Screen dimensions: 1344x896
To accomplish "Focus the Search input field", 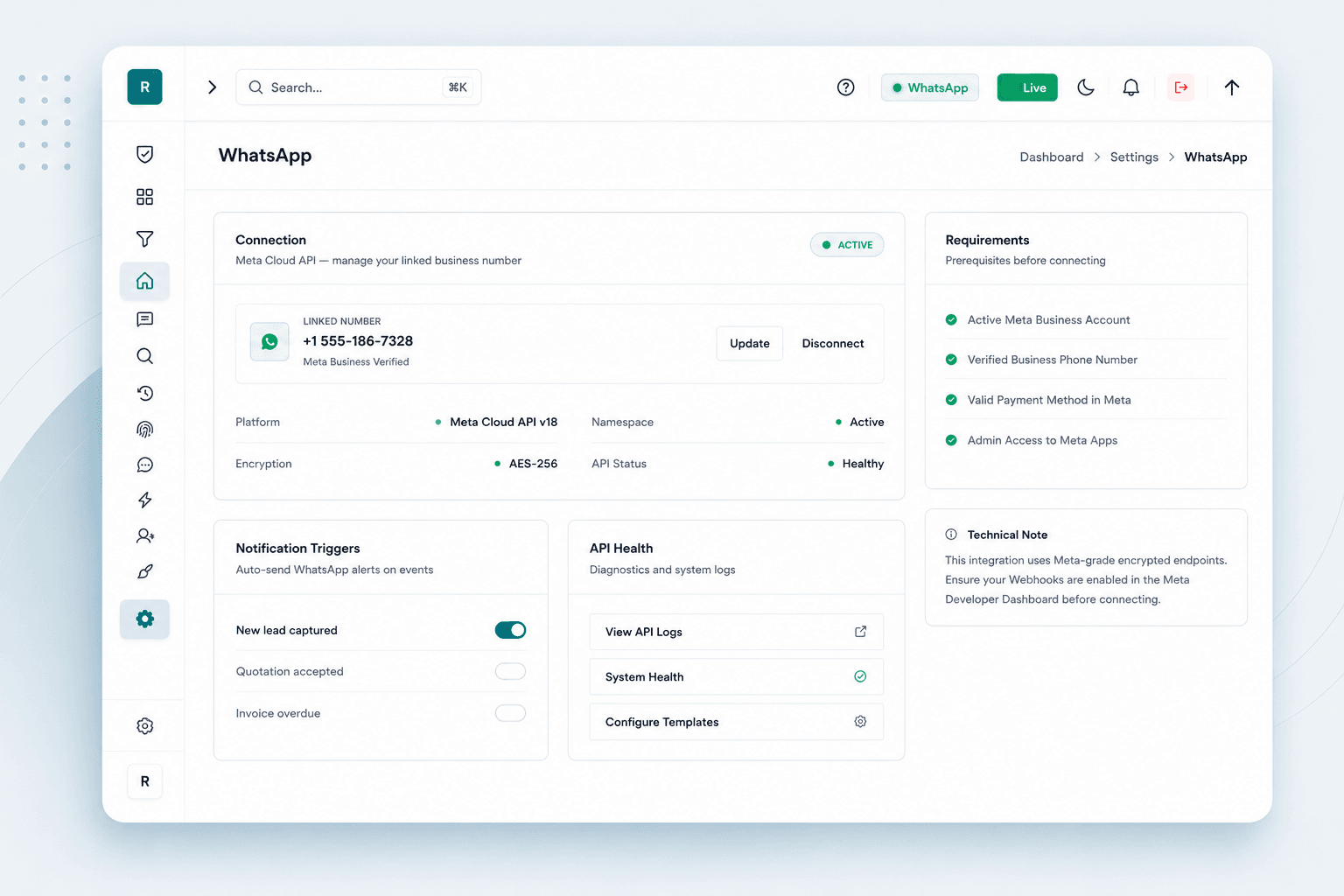I will tap(359, 87).
